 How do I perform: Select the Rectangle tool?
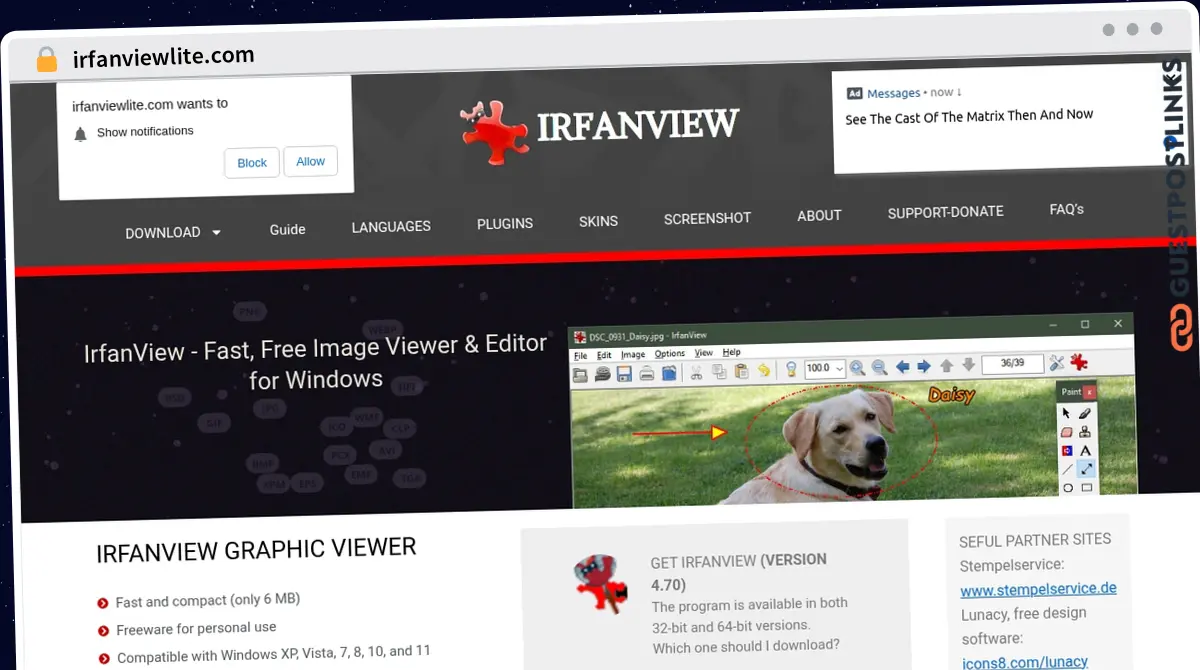coord(1086,487)
